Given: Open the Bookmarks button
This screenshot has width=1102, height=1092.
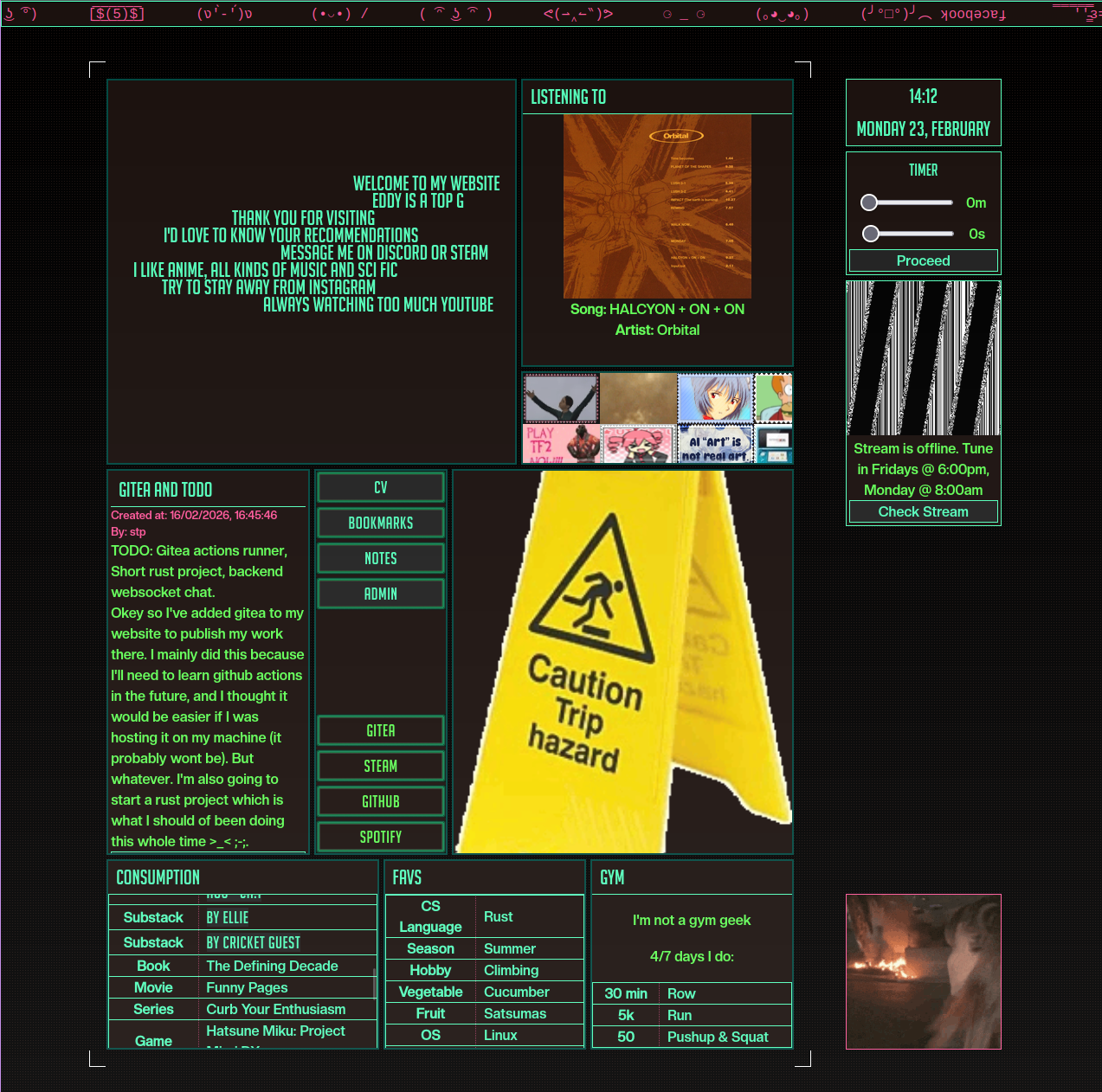Looking at the screenshot, I should pos(381,524).
